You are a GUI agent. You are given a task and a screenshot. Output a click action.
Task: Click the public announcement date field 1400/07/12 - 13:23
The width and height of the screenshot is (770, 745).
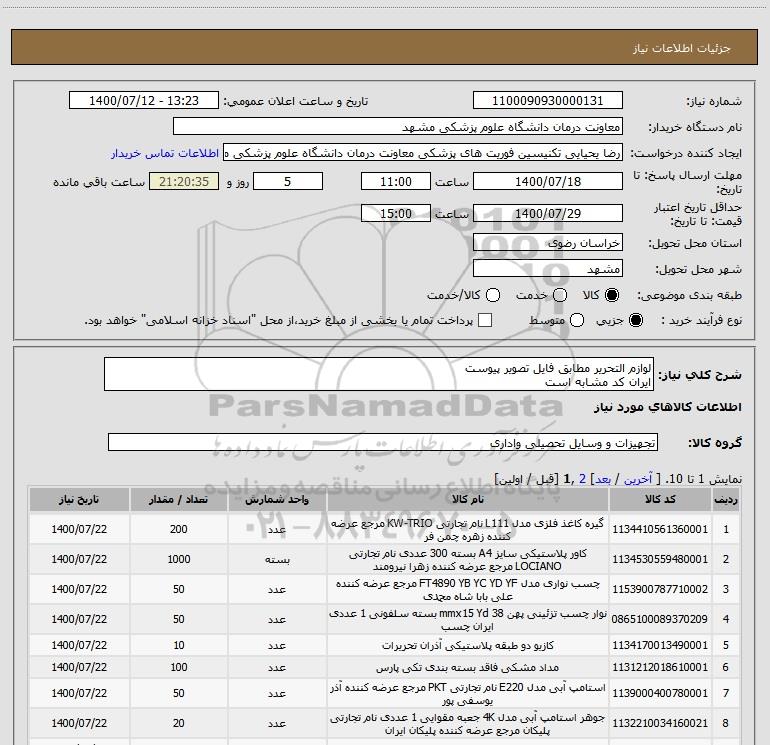coord(144,101)
